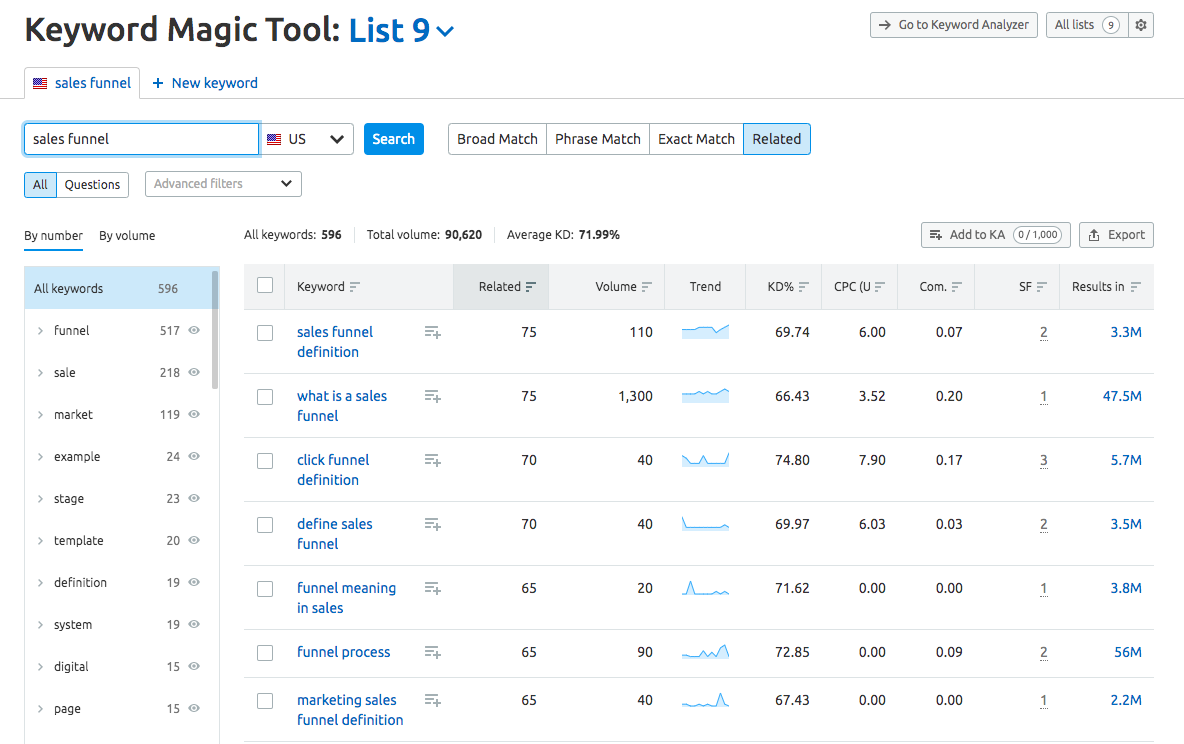Click add-to-list icon for 'click funnel definition'

432,460
